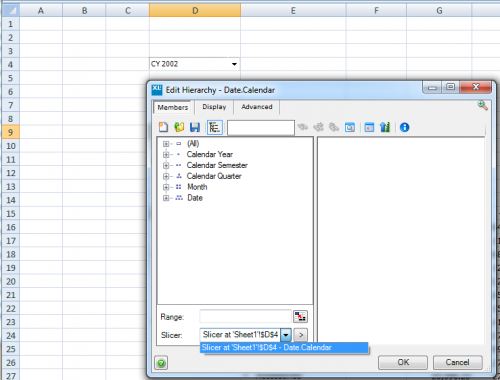Select the Calendar Year level label
Screen dimensions: 500x380
[x=210, y=154]
